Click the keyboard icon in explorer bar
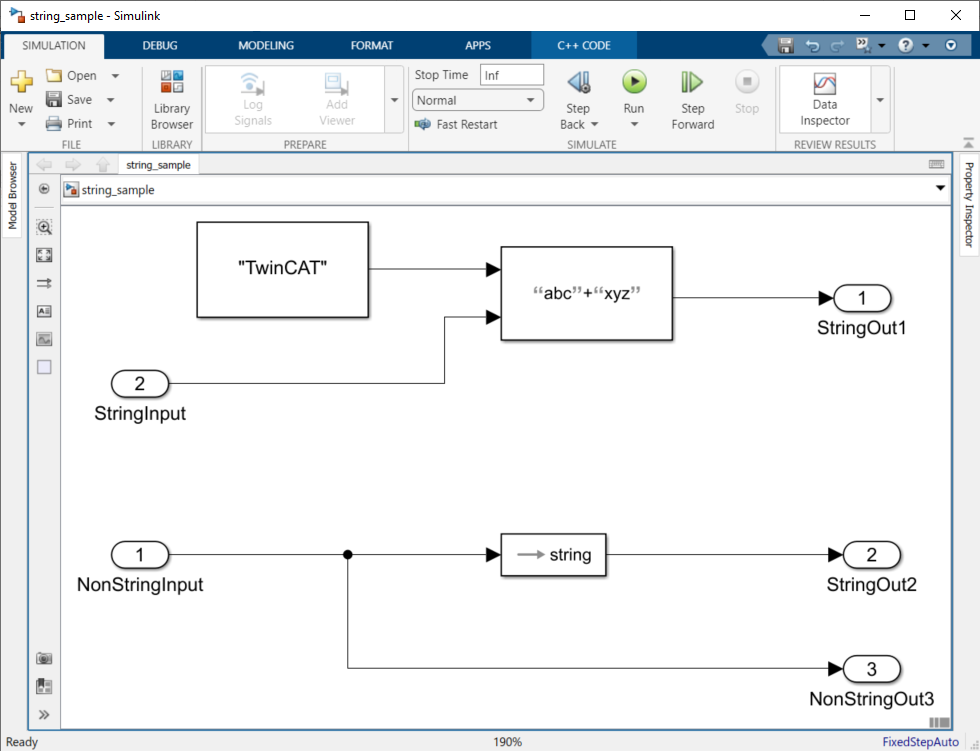Viewport: 980px width, 751px height. (936, 164)
